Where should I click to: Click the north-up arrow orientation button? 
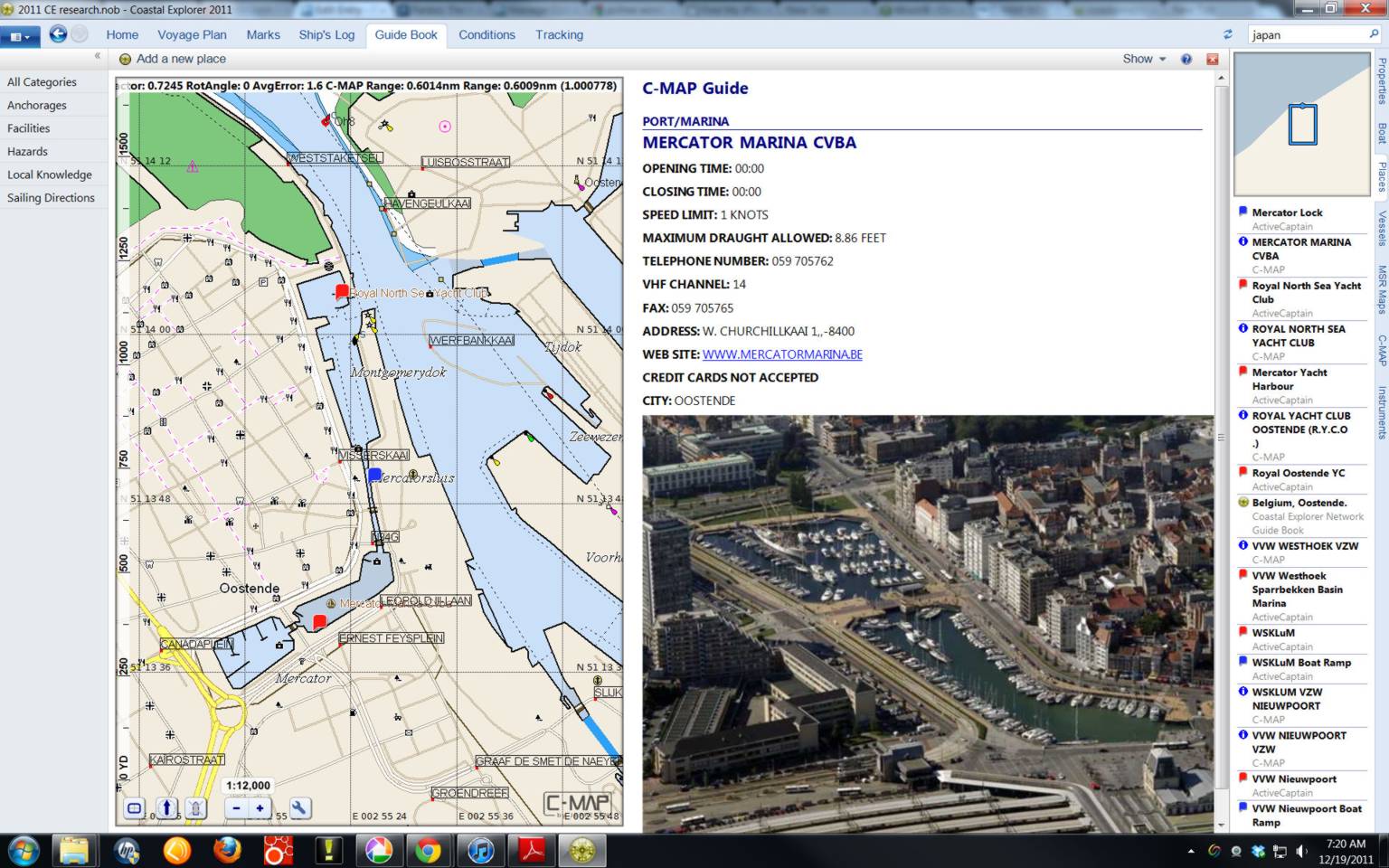[x=167, y=808]
